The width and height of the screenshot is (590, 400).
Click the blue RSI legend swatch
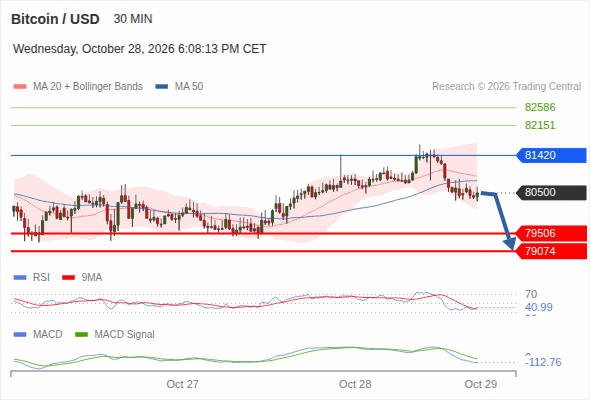click(20, 278)
